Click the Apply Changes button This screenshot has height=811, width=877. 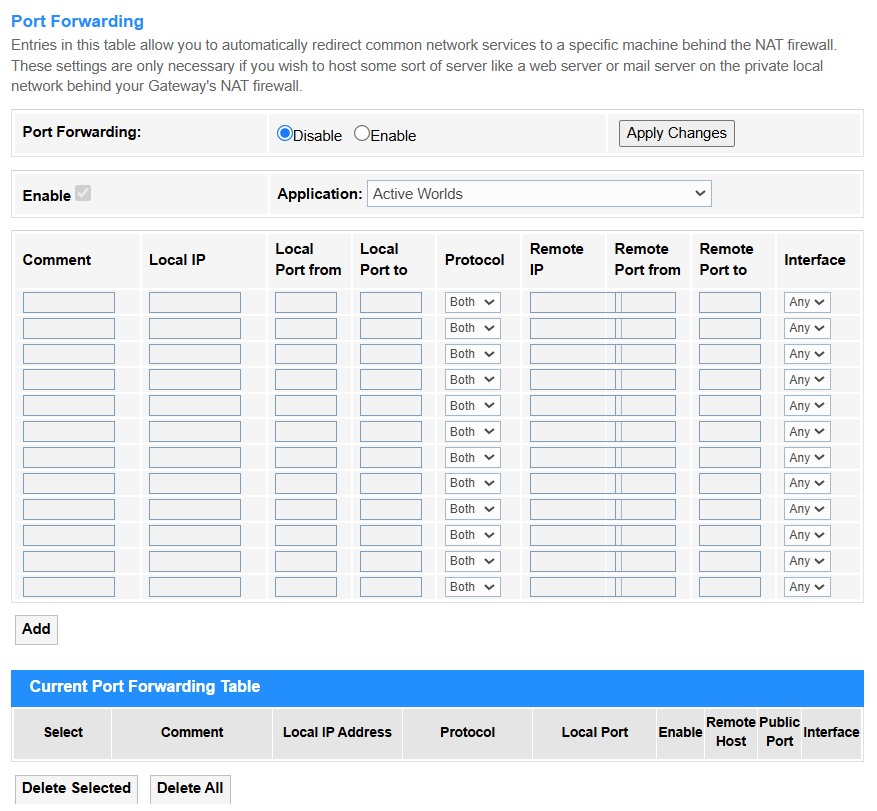(x=676, y=134)
